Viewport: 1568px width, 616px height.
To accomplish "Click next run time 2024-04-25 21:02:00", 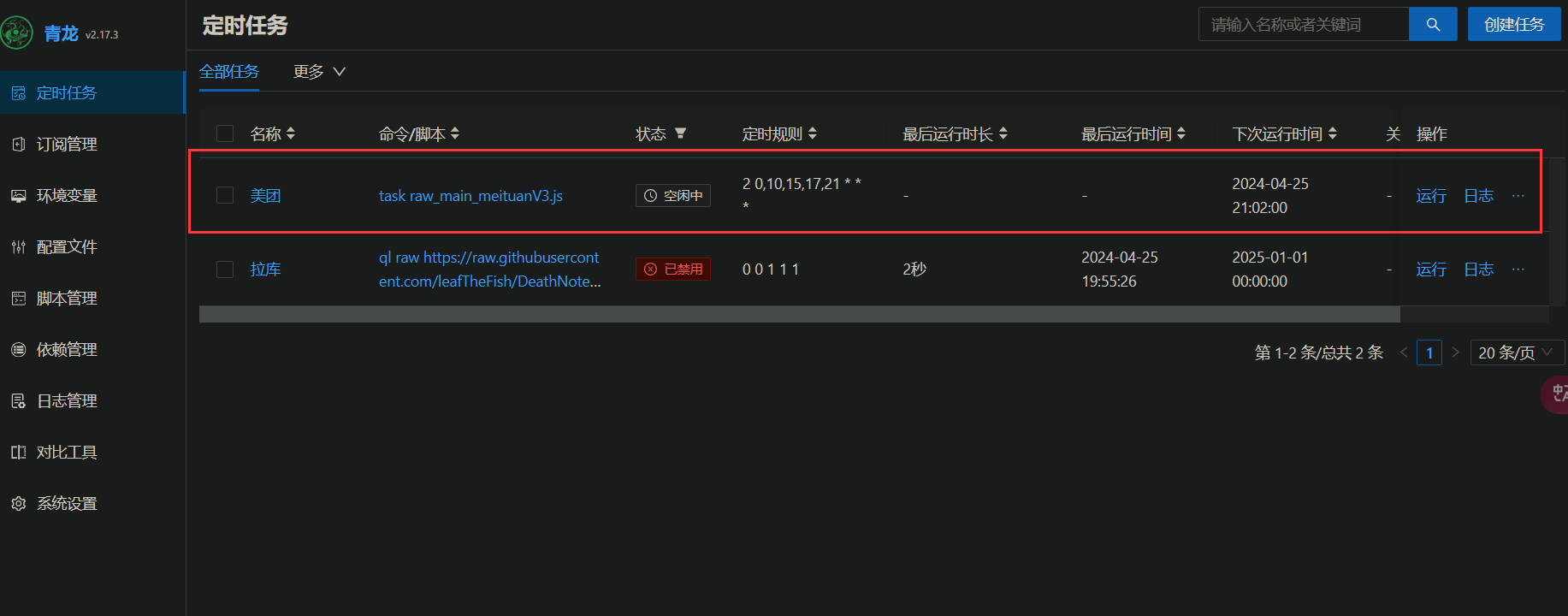I will 1270,196.
